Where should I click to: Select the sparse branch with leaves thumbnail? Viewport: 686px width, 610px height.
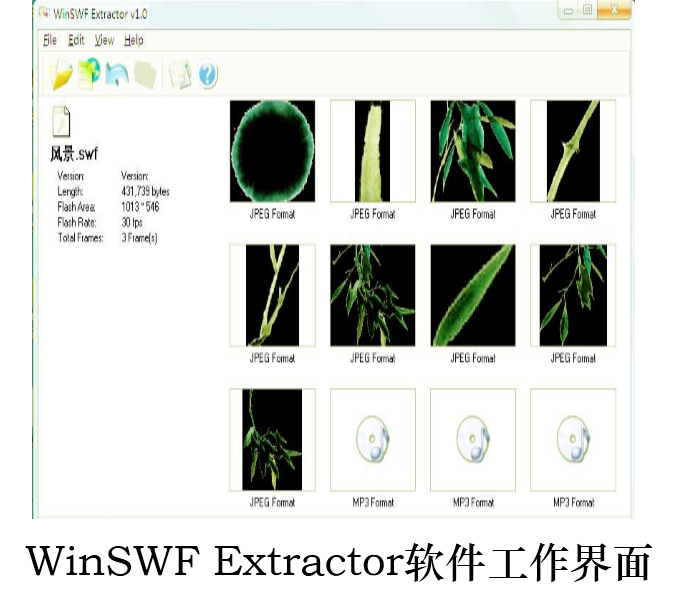coord(573,295)
